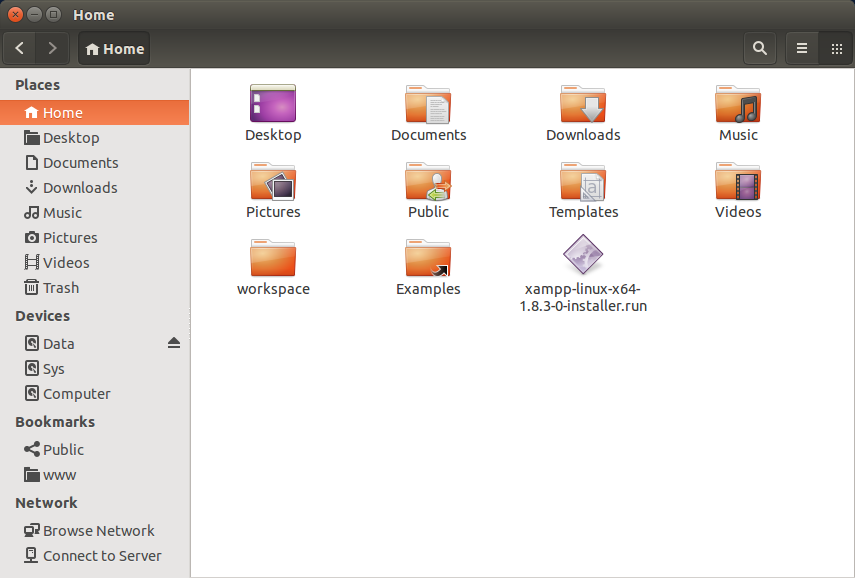
Task: Open the Desktop folder icon
Action: click(x=273, y=104)
